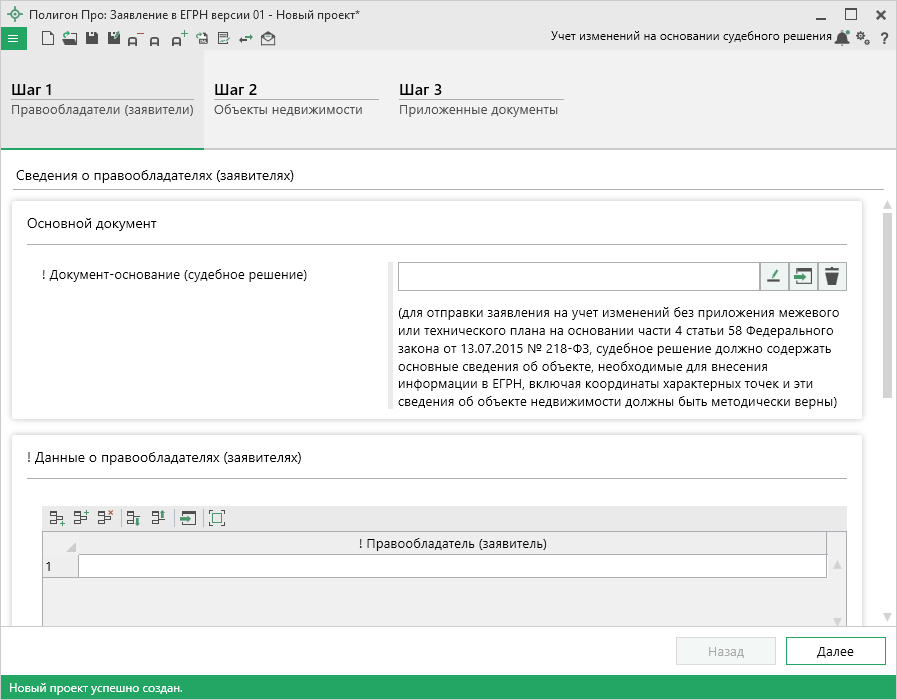Click the main vertical scrollbar down arrow

point(886,616)
